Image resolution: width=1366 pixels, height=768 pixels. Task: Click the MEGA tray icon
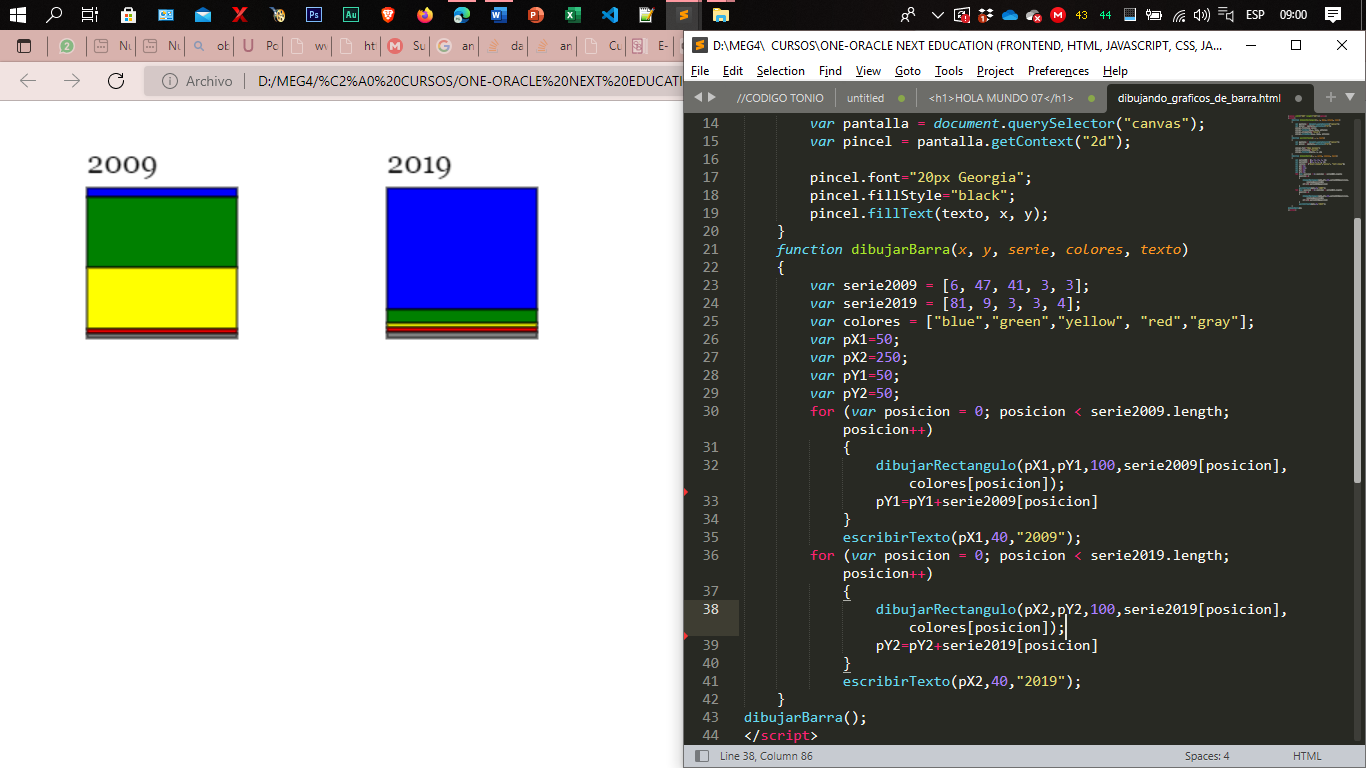(x=1057, y=15)
